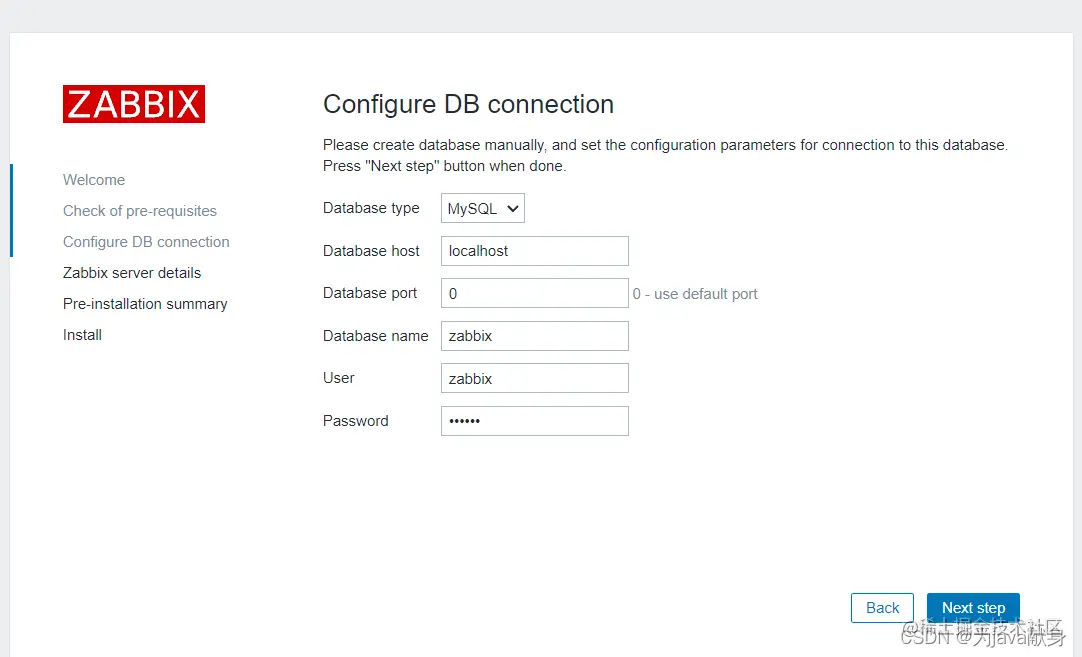Select the Install step
Image resolution: width=1082 pixels, height=657 pixels.
pyautogui.click(x=82, y=335)
